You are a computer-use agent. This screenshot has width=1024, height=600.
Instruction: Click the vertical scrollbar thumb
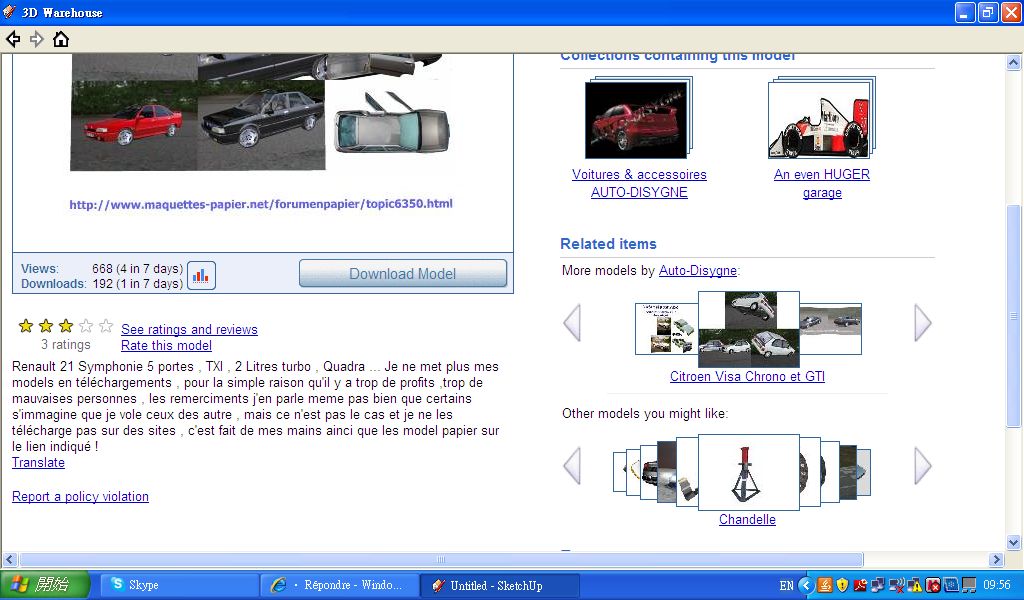(1013, 316)
